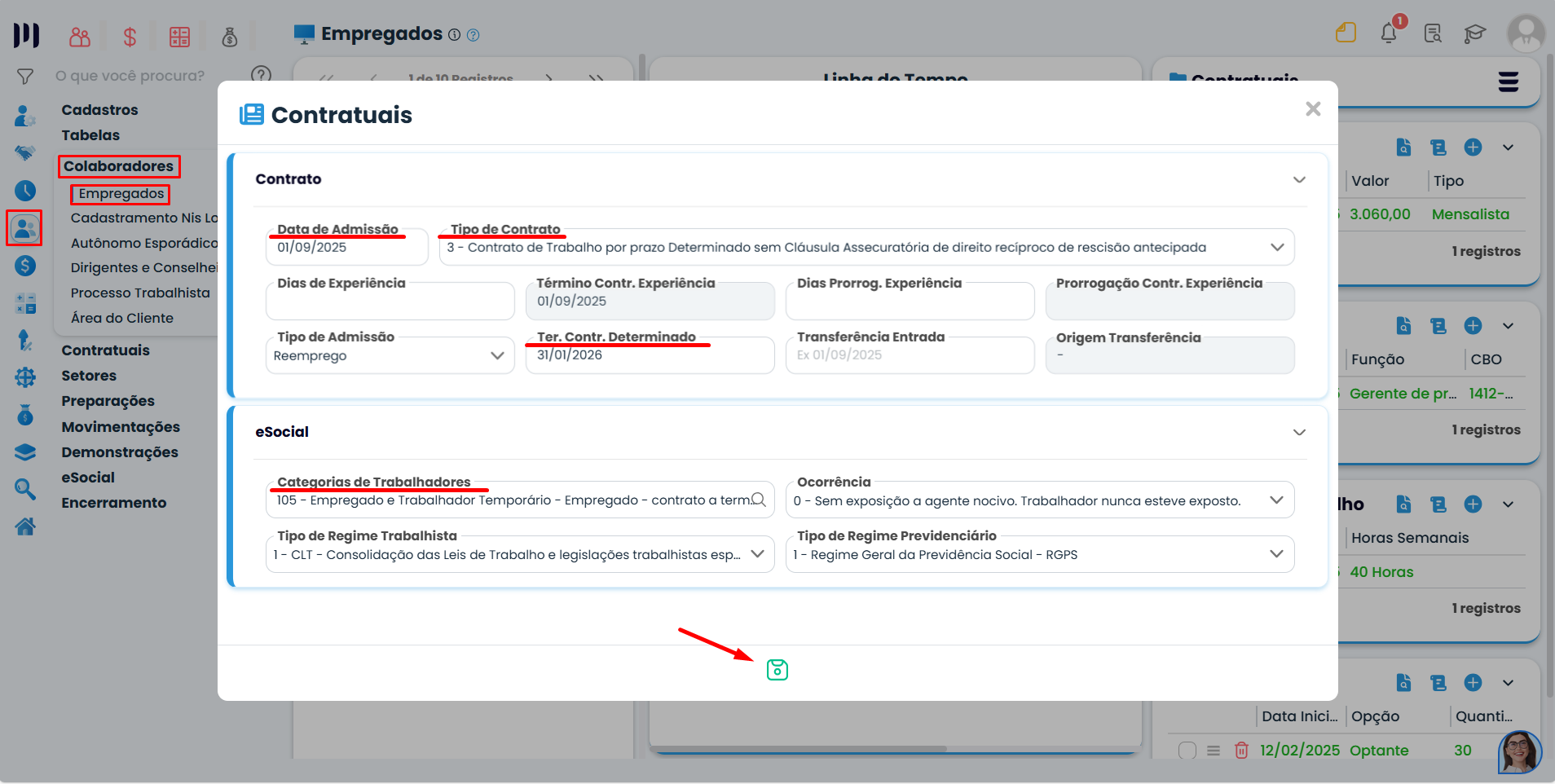
Task: Open the support chat avatar in the bottom corner
Action: 1519,752
